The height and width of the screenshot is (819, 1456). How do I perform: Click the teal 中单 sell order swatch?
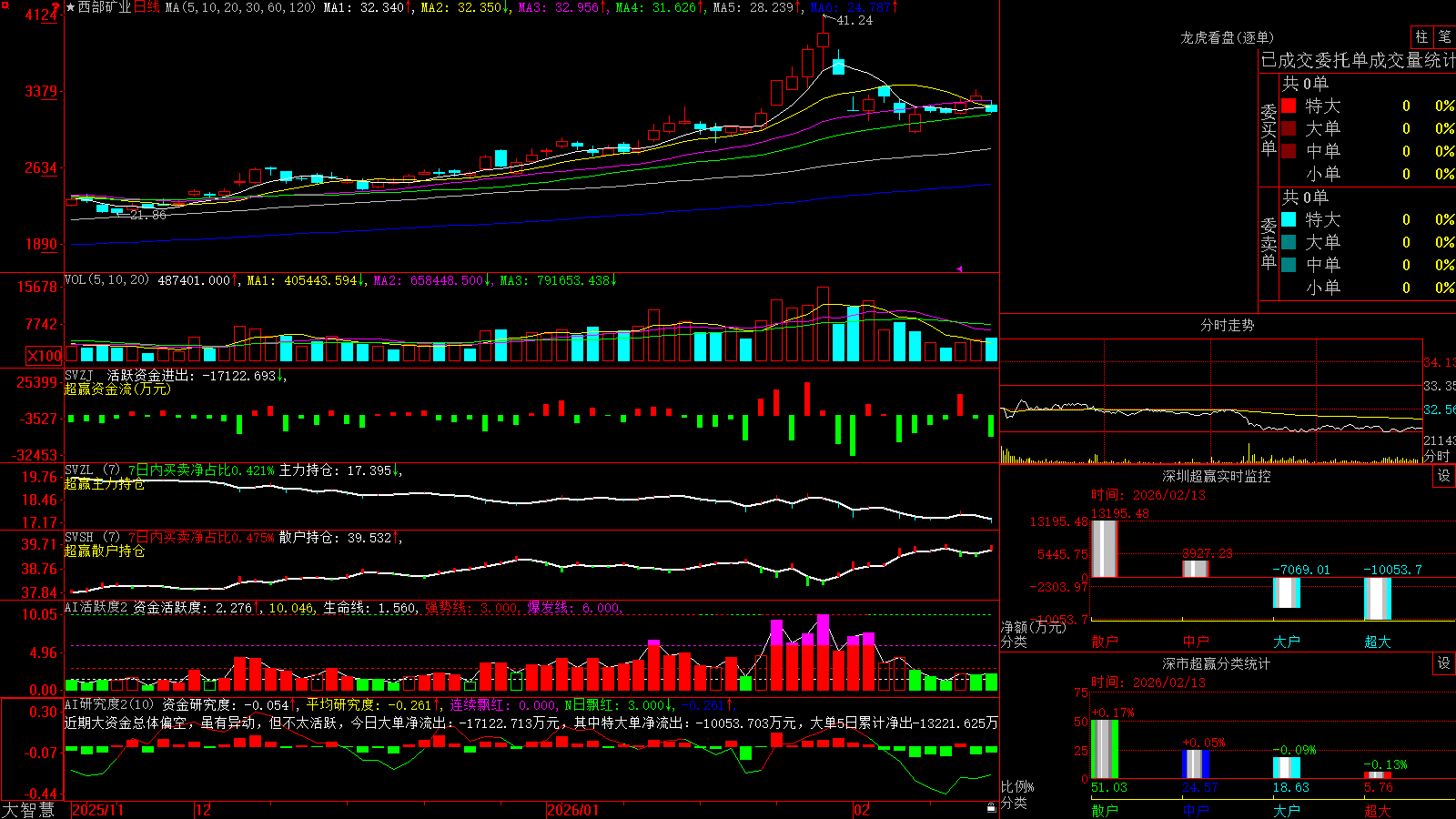1289,265
